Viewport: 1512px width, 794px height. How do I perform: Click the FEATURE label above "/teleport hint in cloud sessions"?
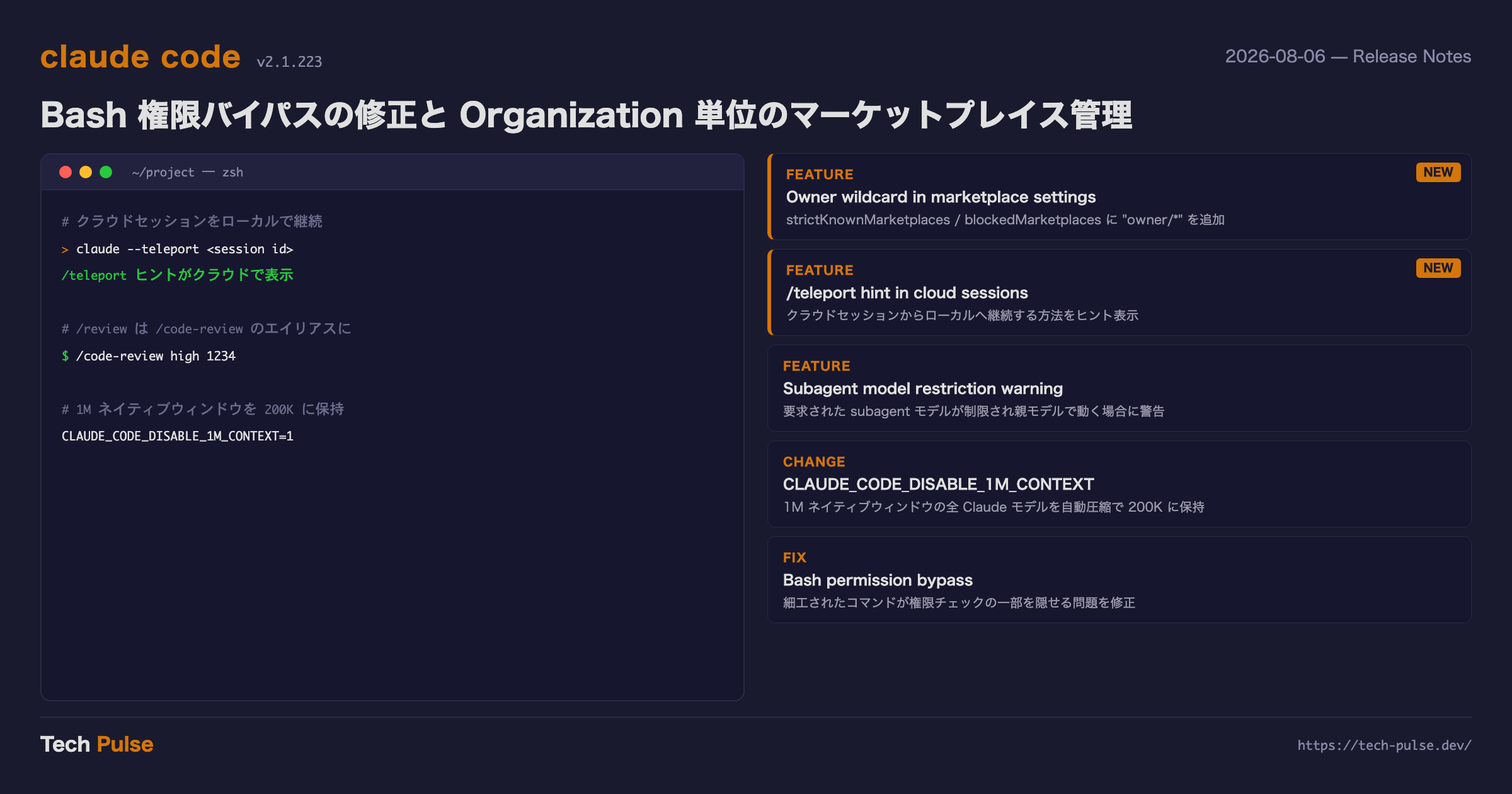coord(820,270)
